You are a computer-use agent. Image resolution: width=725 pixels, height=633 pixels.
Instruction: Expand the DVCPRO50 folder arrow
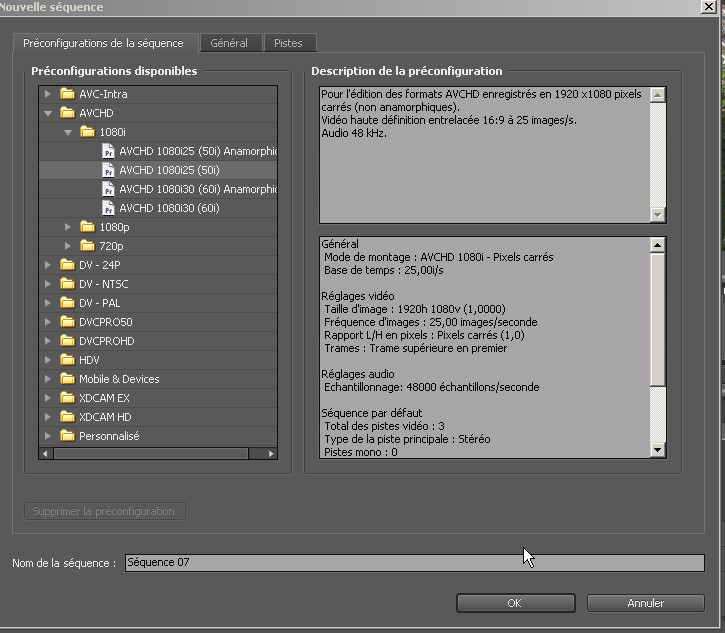click(x=48, y=321)
